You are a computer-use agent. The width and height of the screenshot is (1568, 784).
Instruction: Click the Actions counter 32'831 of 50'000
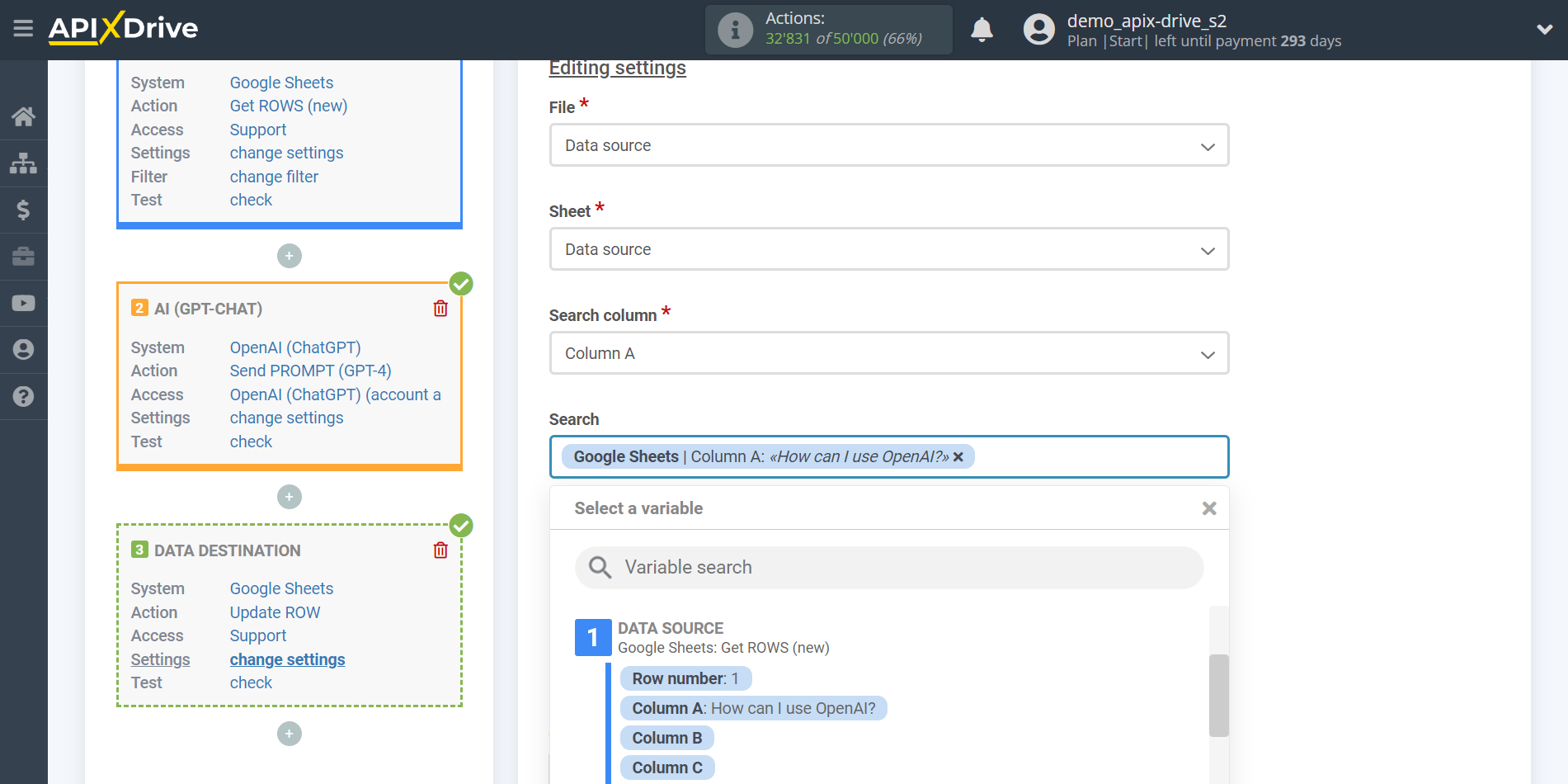click(844, 39)
